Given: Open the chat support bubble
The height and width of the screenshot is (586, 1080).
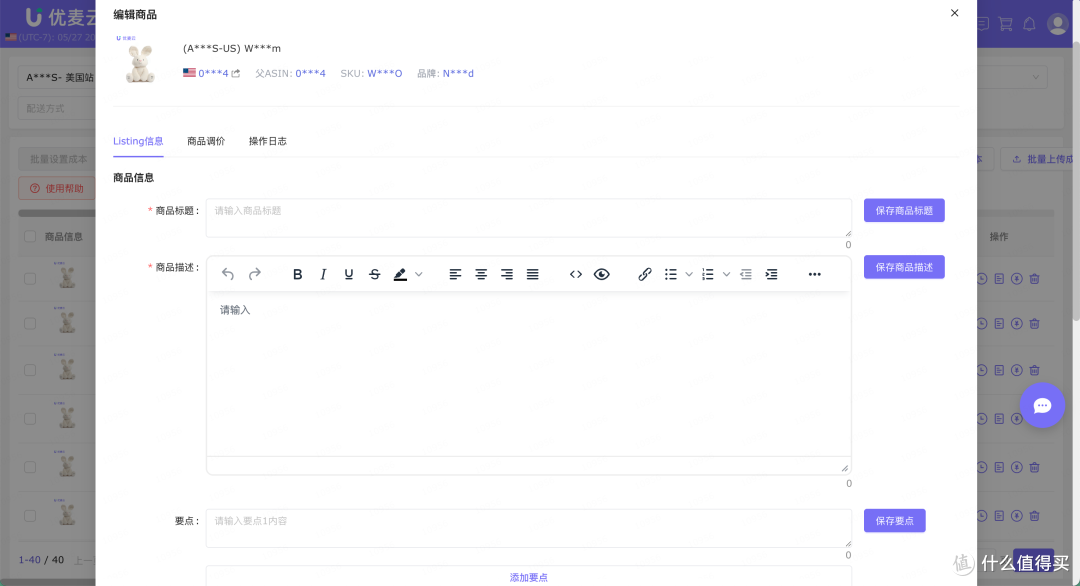Looking at the screenshot, I should tap(1042, 406).
